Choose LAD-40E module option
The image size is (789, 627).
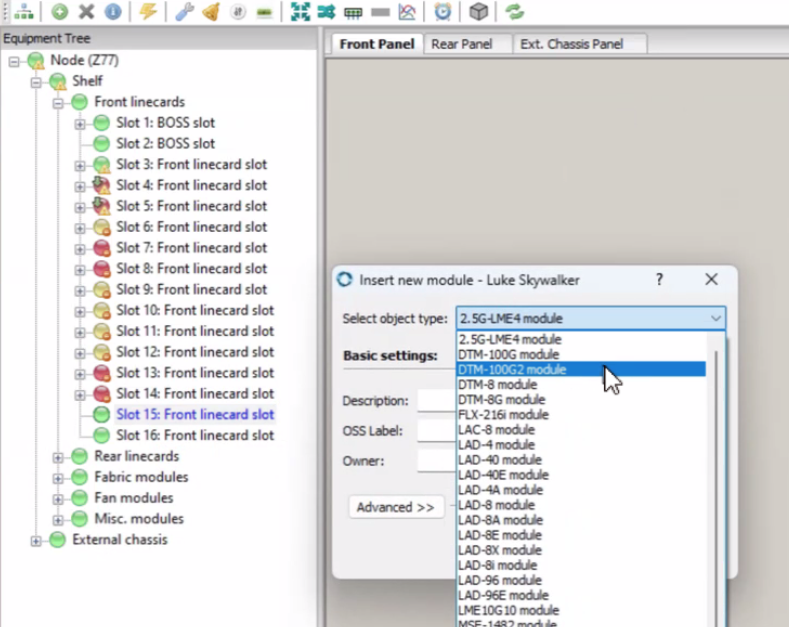pos(581,475)
